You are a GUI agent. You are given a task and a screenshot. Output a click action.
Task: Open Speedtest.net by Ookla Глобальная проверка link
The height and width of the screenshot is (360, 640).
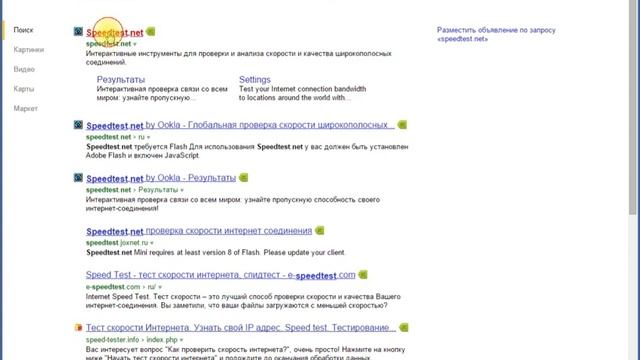240,125
